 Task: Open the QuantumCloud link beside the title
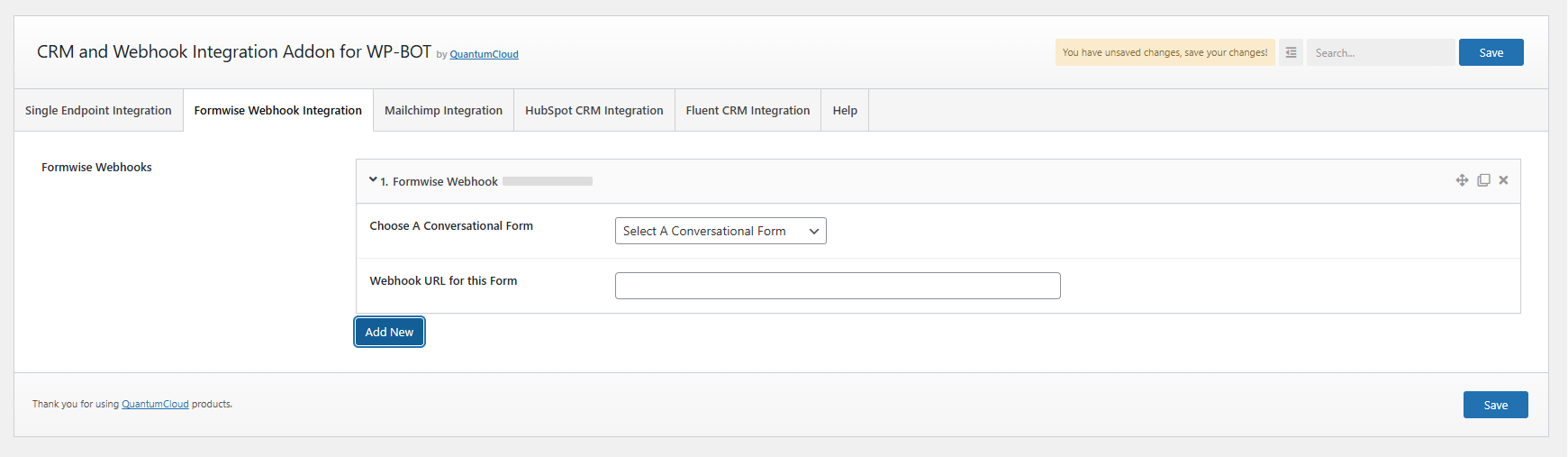pyautogui.click(x=484, y=54)
